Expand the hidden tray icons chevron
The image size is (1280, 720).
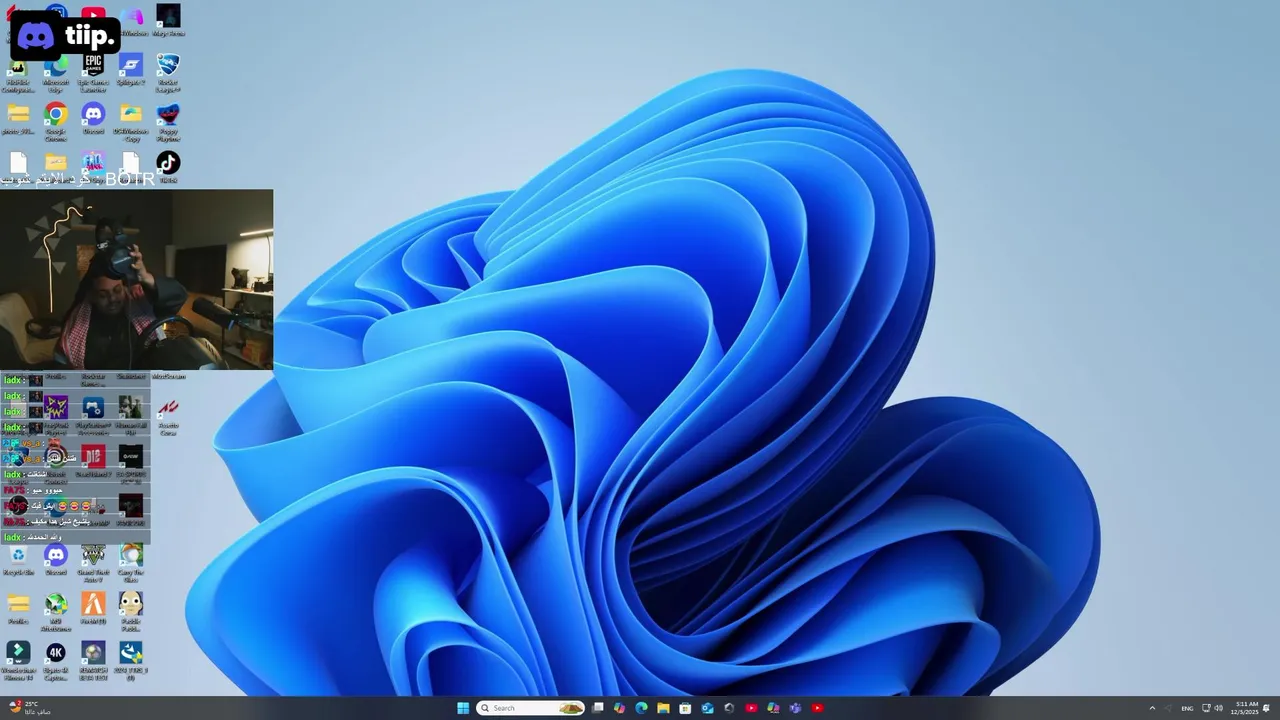tap(1152, 708)
